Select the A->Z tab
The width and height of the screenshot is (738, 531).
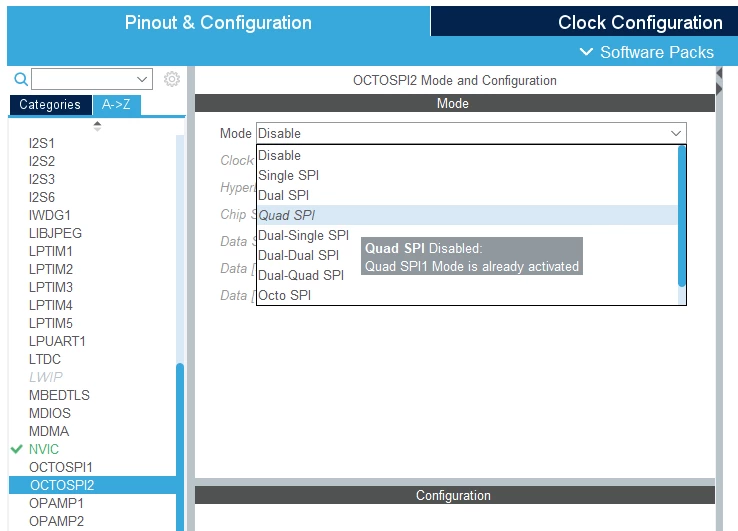[116, 105]
